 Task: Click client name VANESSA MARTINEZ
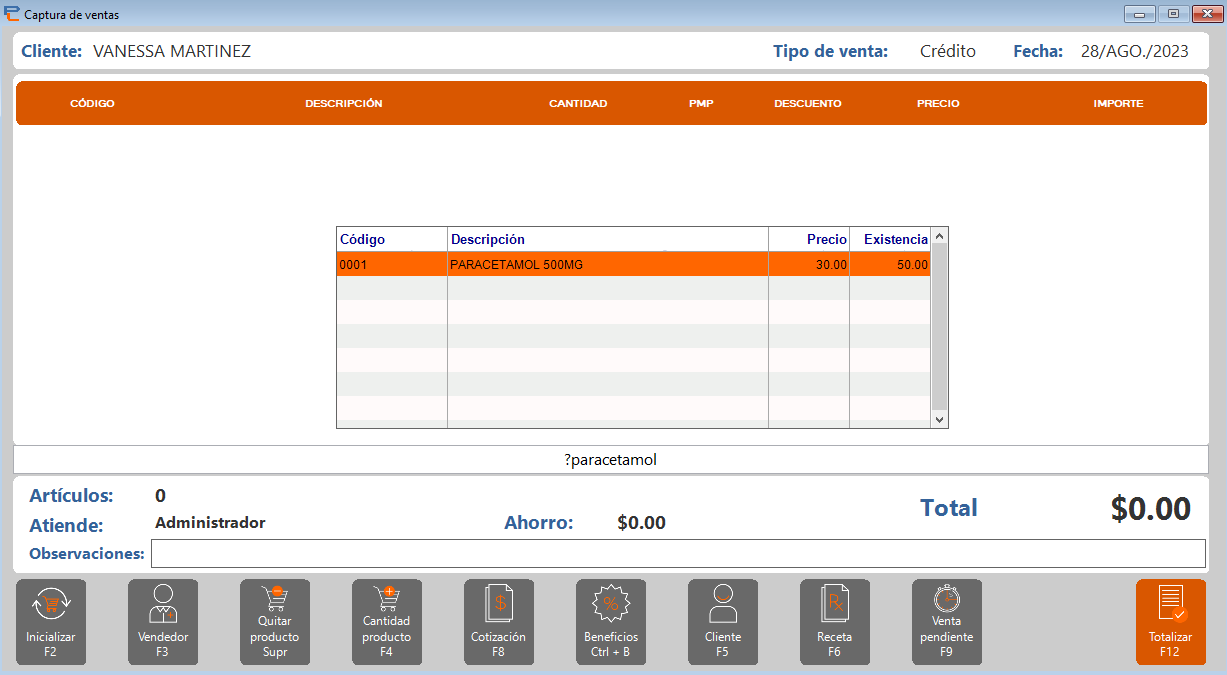(x=172, y=51)
